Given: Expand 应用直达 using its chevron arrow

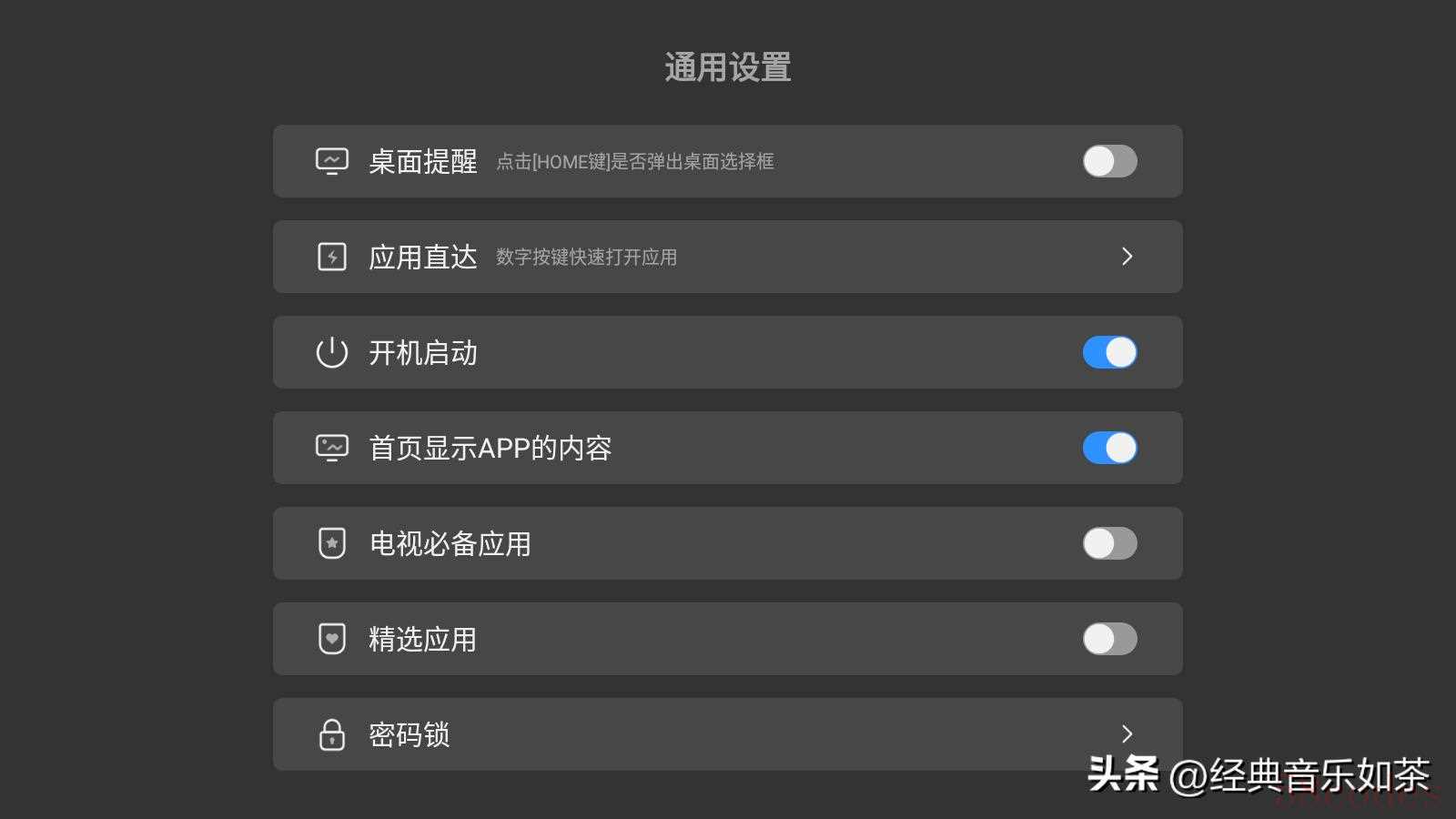Looking at the screenshot, I should click(1127, 257).
